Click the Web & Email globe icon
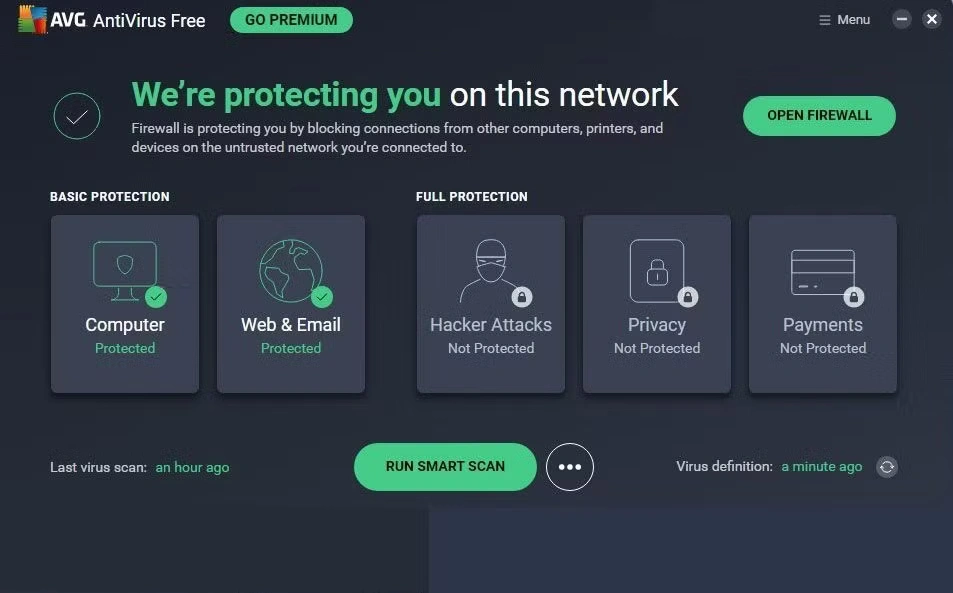 tap(290, 270)
